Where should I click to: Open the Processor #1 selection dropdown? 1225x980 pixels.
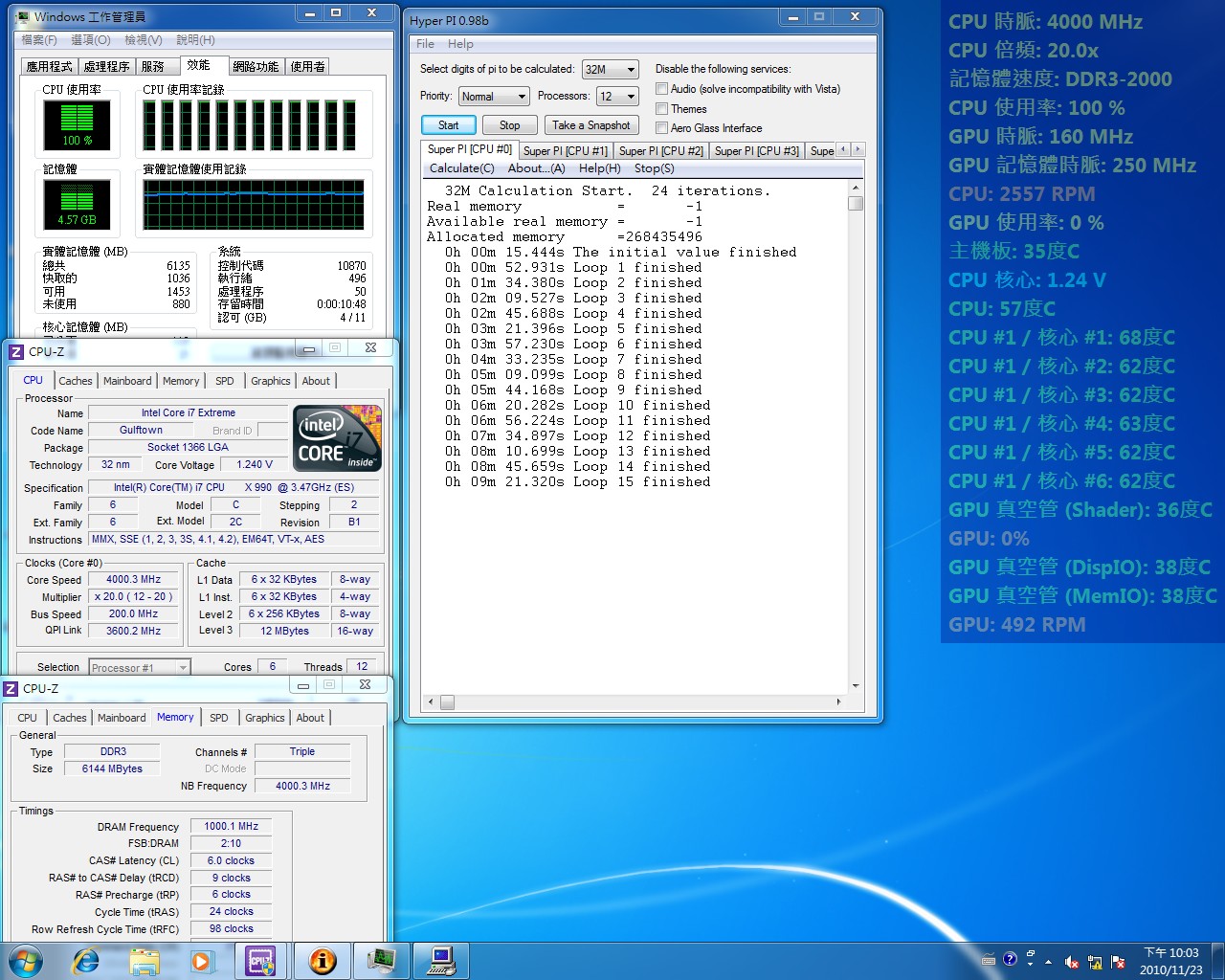click(x=140, y=667)
